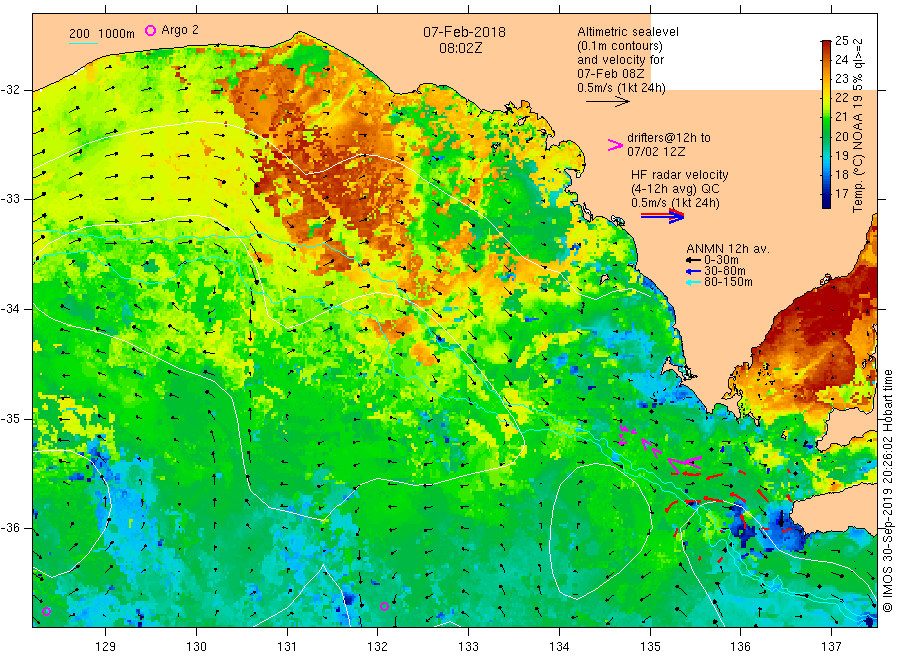Click the longitude axis label '134'
This screenshot has width=900, height=660.
tap(559, 647)
